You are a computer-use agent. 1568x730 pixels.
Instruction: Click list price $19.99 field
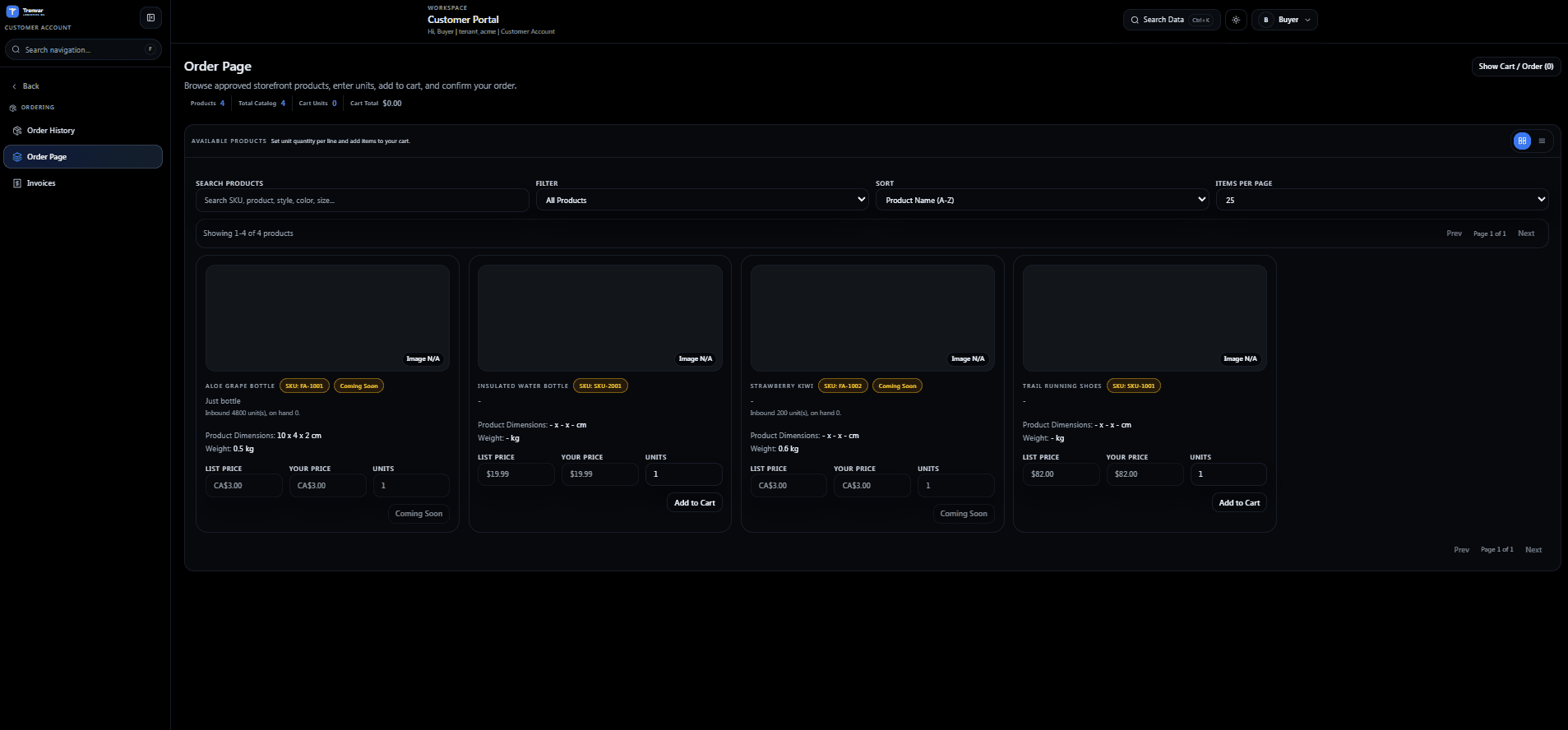(x=516, y=474)
